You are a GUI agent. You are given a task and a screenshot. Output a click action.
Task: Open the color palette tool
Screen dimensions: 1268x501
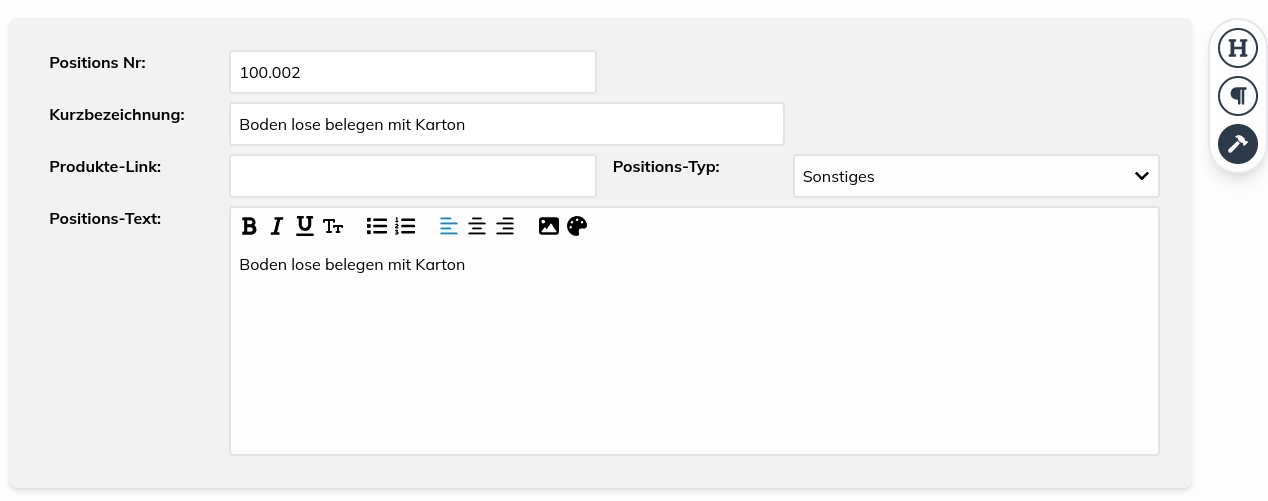[x=577, y=226]
